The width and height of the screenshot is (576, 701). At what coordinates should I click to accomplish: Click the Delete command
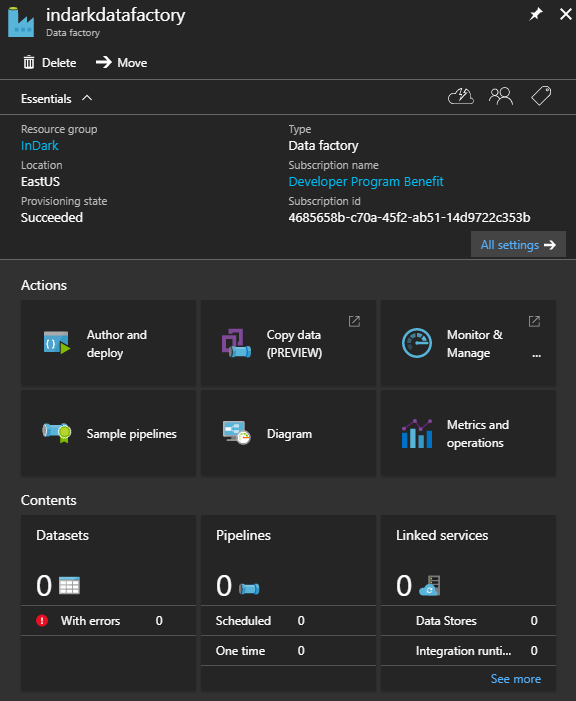[50, 63]
